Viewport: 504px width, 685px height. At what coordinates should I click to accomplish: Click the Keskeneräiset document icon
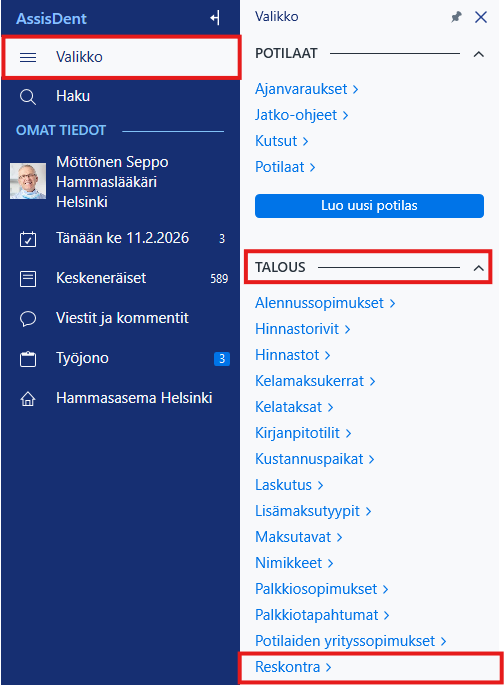point(28,279)
